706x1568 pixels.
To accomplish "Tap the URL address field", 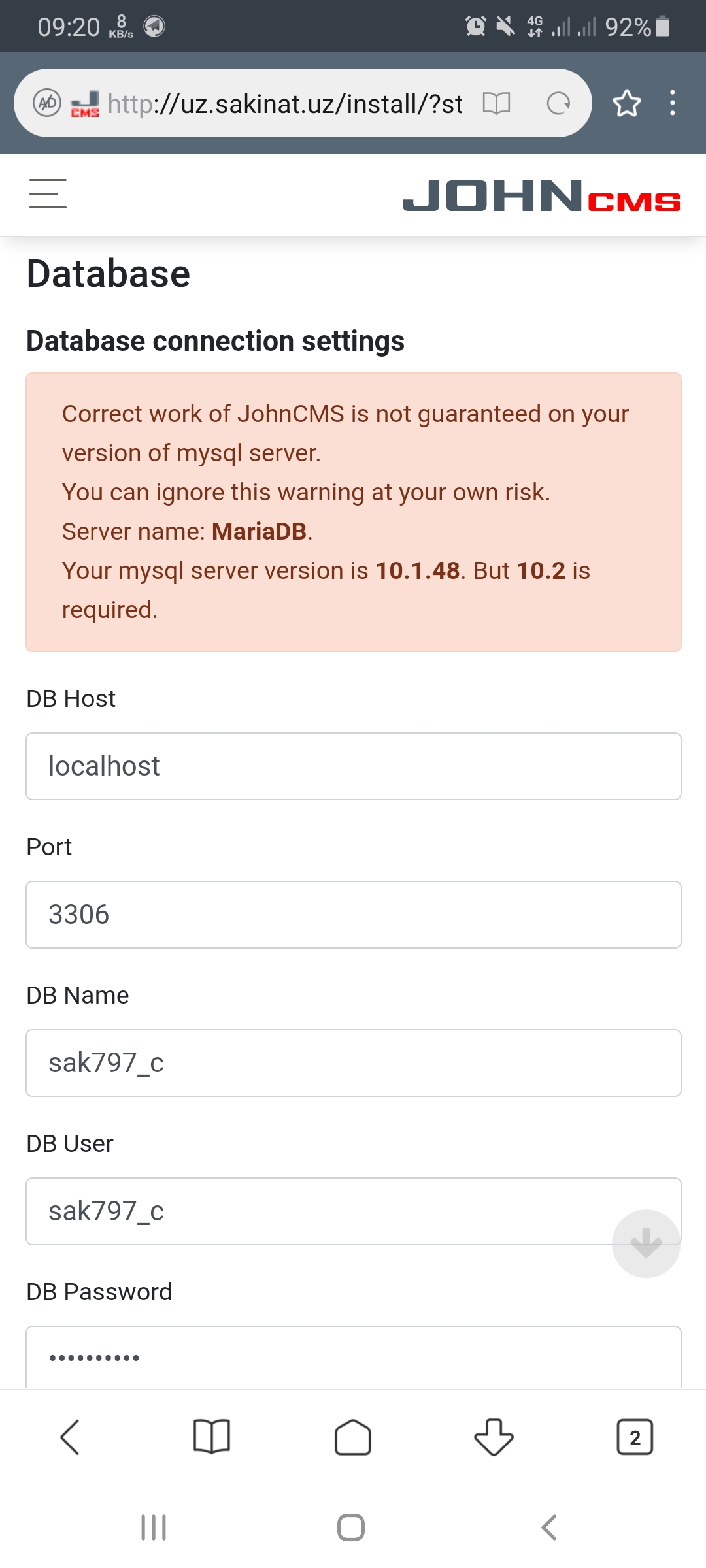I will [x=285, y=103].
